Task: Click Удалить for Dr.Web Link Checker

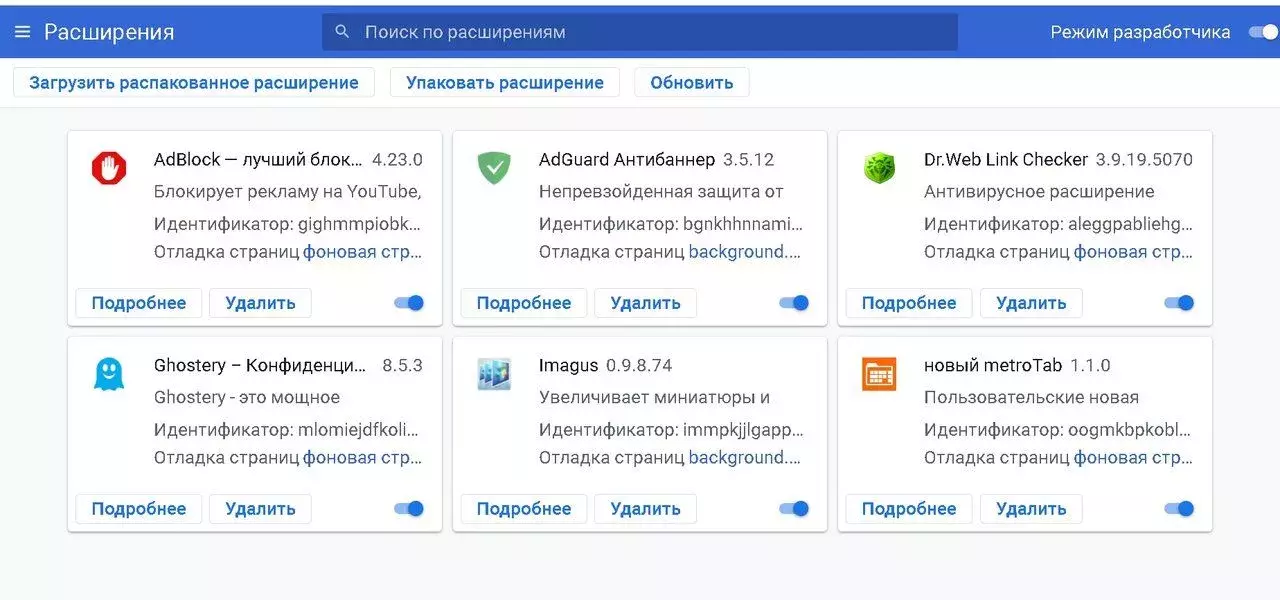Action: (1031, 303)
